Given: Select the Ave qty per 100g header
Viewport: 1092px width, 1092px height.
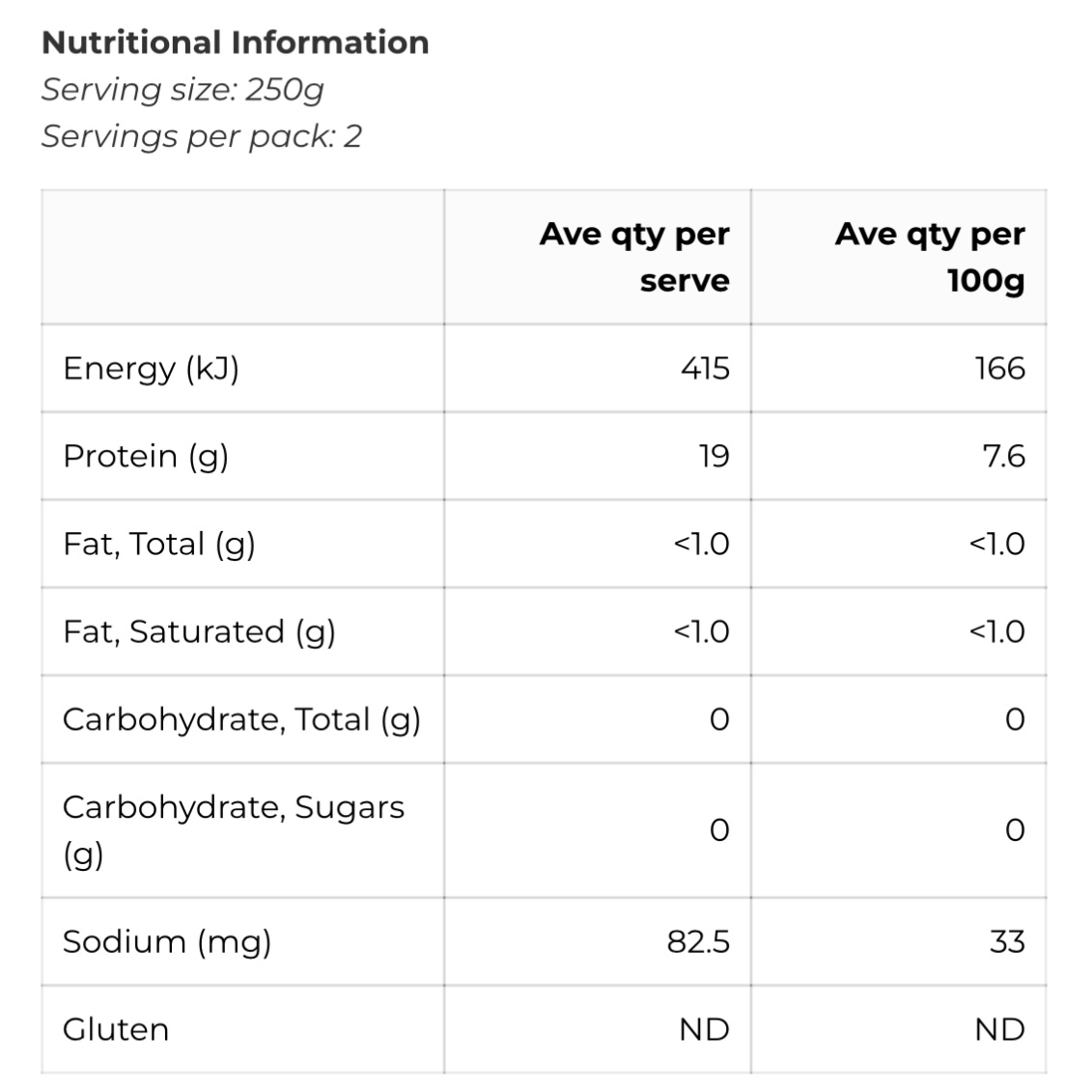Looking at the screenshot, I should coord(930,257).
